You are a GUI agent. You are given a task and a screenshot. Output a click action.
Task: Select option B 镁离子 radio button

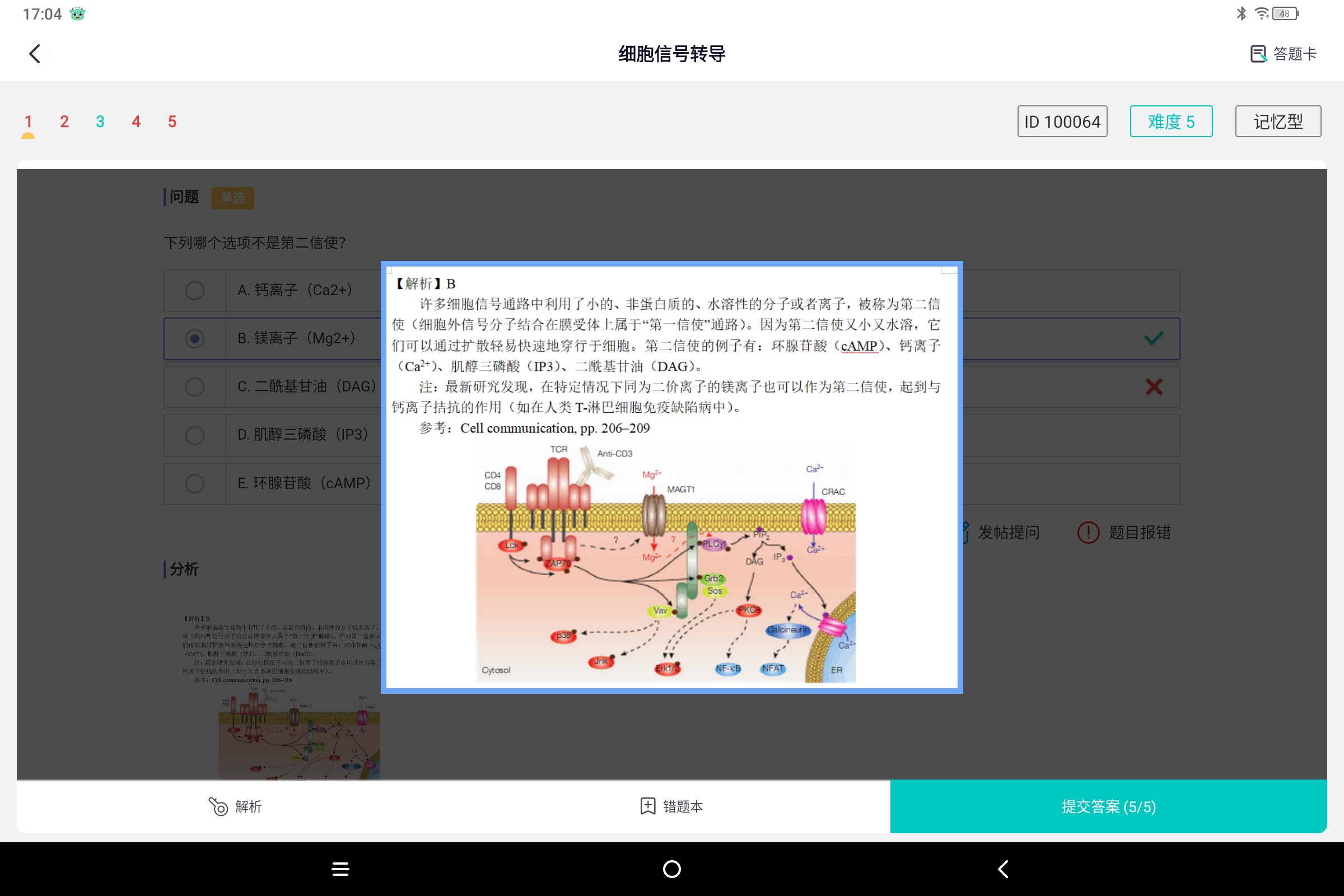click(195, 339)
